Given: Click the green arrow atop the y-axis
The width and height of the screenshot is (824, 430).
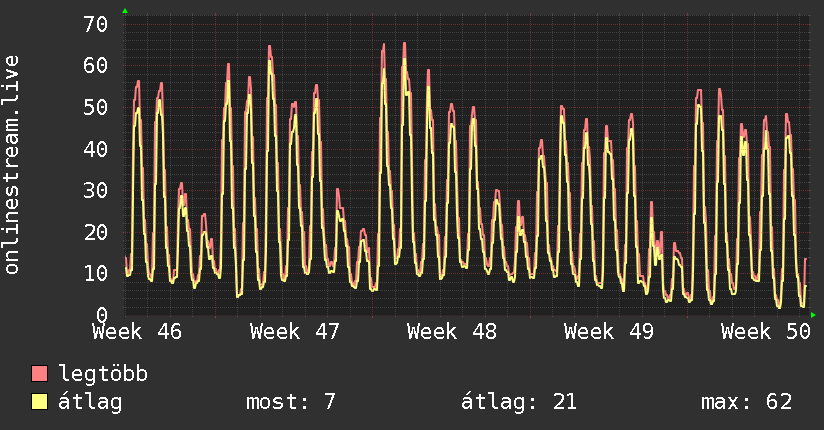Looking at the screenshot, I should (125, 11).
